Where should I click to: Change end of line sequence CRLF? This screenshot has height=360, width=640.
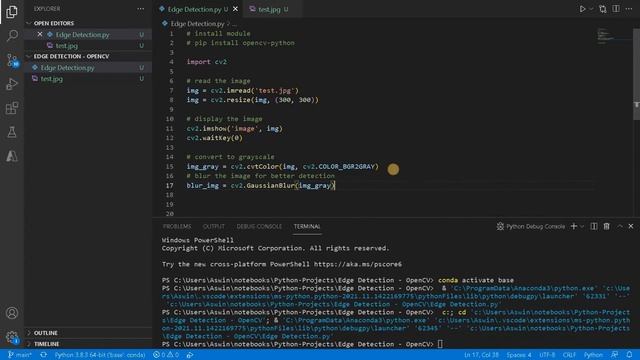pos(569,355)
